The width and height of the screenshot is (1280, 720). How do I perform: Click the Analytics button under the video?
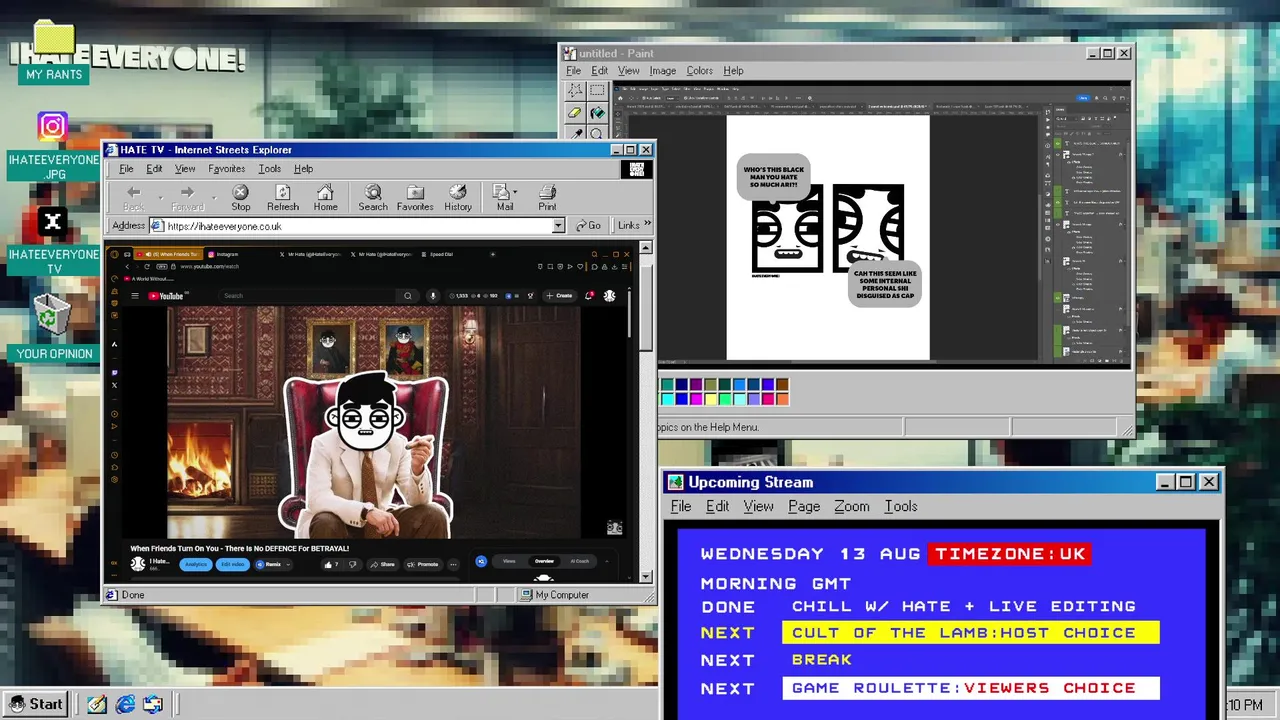coord(196,564)
